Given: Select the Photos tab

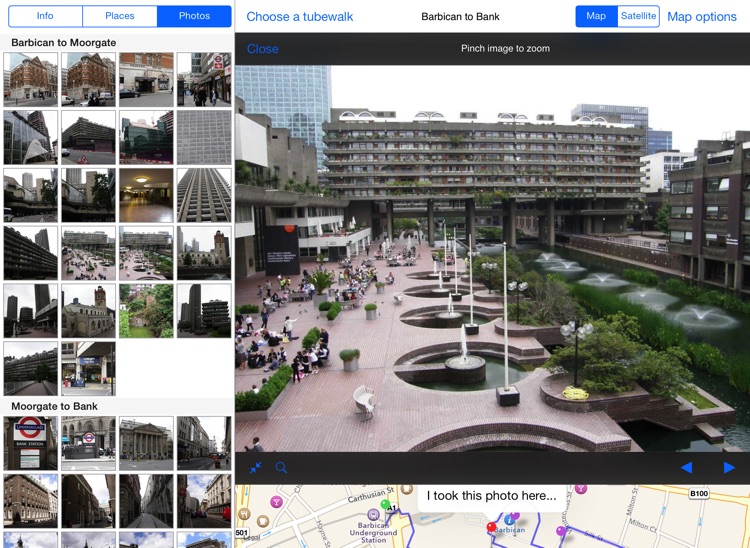Looking at the screenshot, I should [194, 16].
